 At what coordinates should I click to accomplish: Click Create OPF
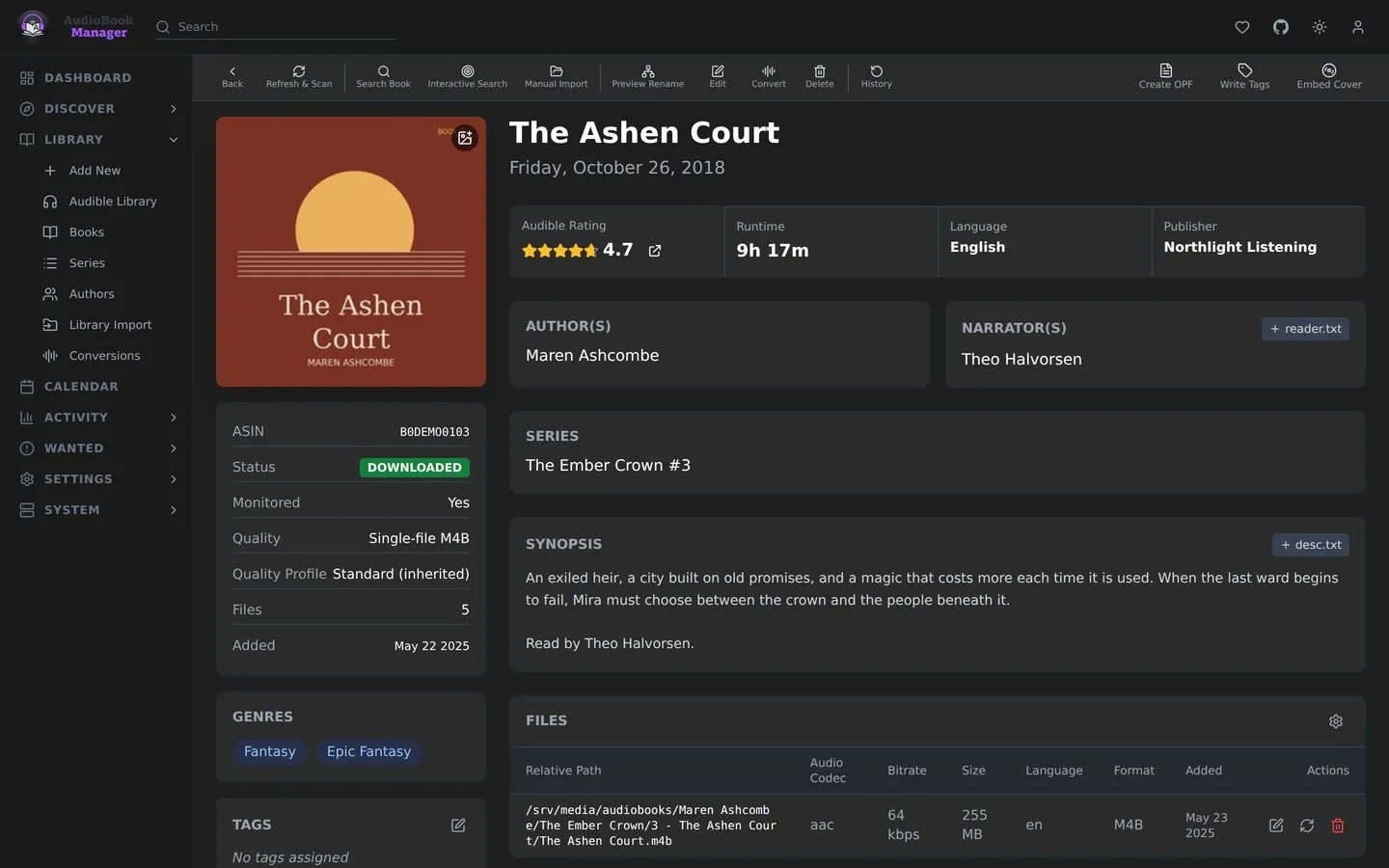[1165, 77]
